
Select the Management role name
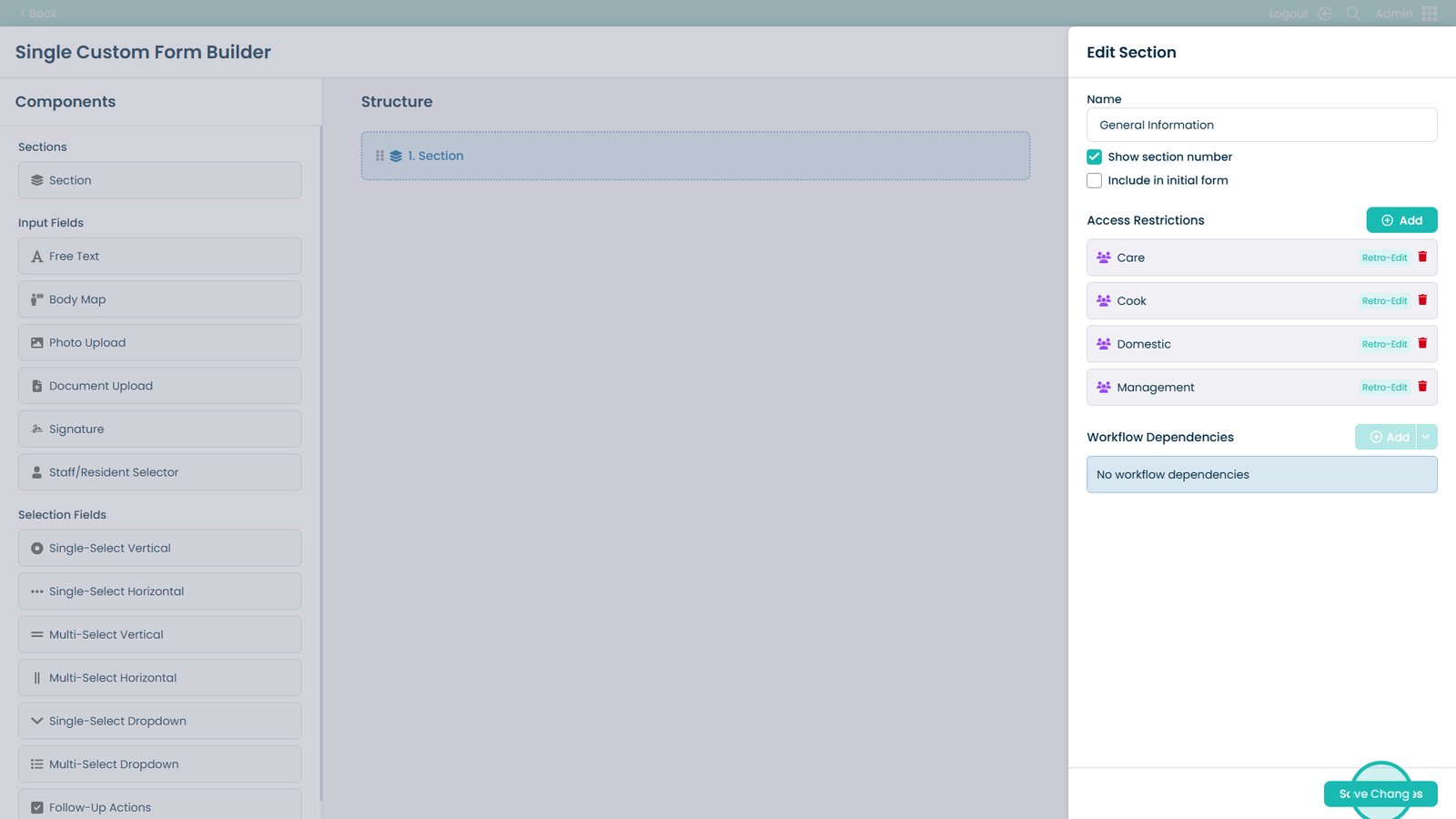[x=1156, y=388]
